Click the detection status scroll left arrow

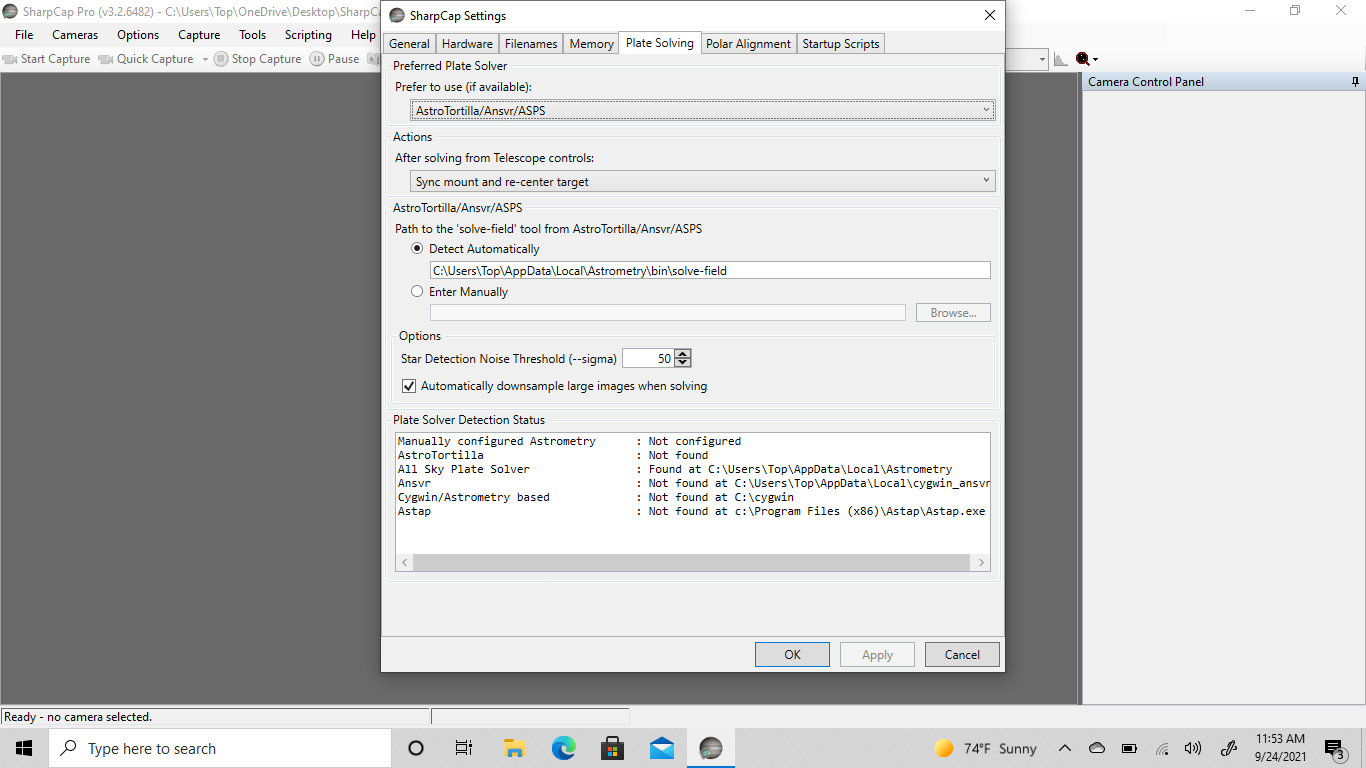tap(405, 563)
